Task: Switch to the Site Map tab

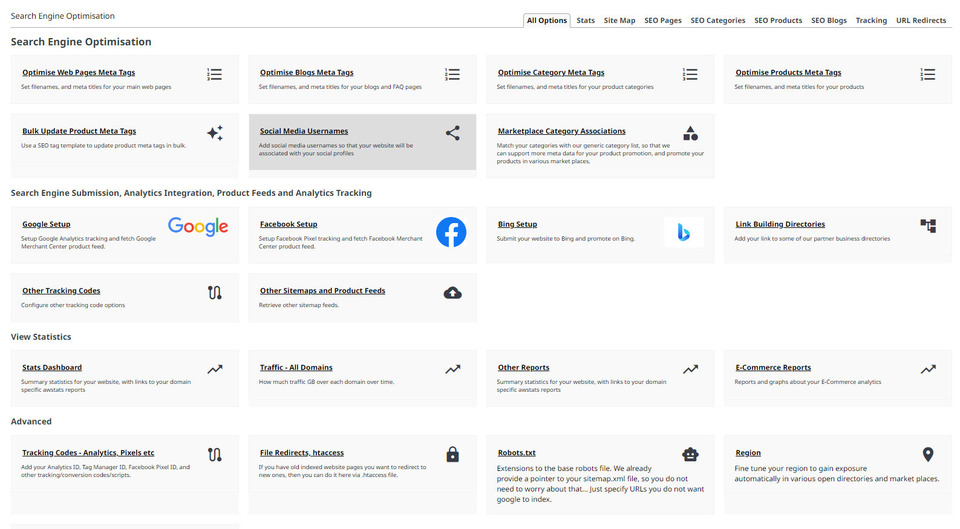Action: 619,20
